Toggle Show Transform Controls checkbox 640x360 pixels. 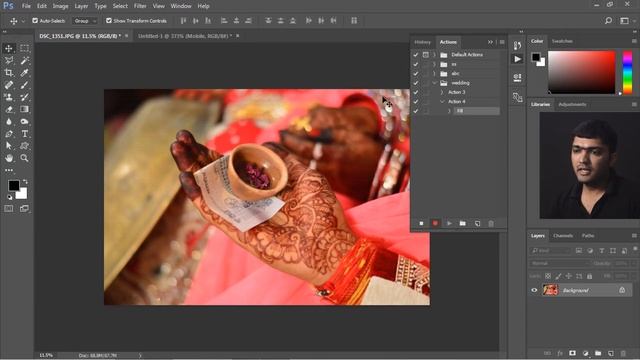(109, 20)
